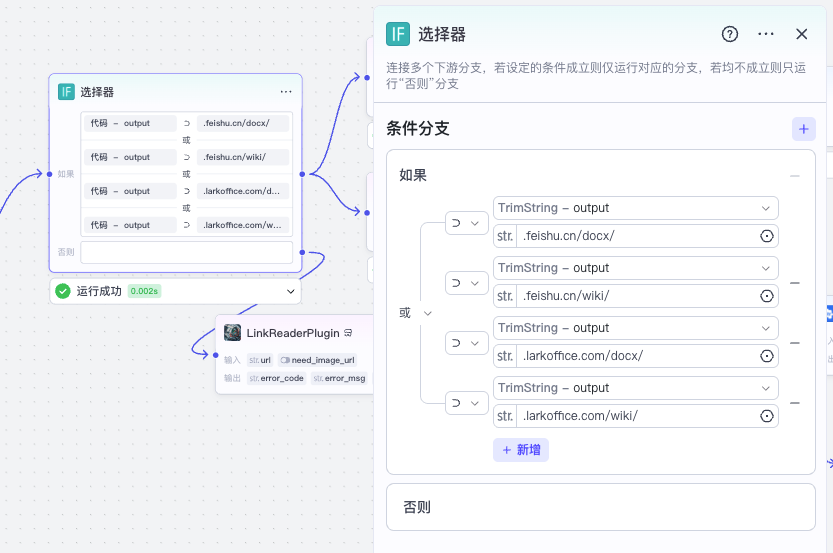The height and width of the screenshot is (553, 833).
Task: Open the 选择器 panel more options menu
Action: click(766, 34)
